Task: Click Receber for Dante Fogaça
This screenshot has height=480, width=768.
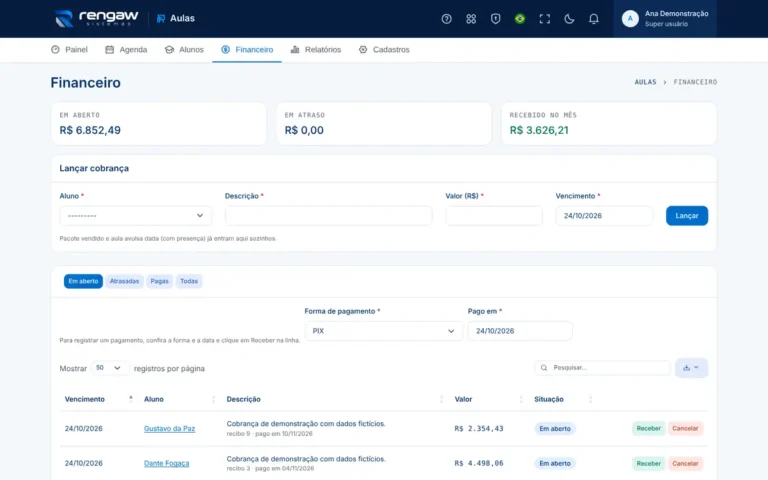Action: coord(648,463)
